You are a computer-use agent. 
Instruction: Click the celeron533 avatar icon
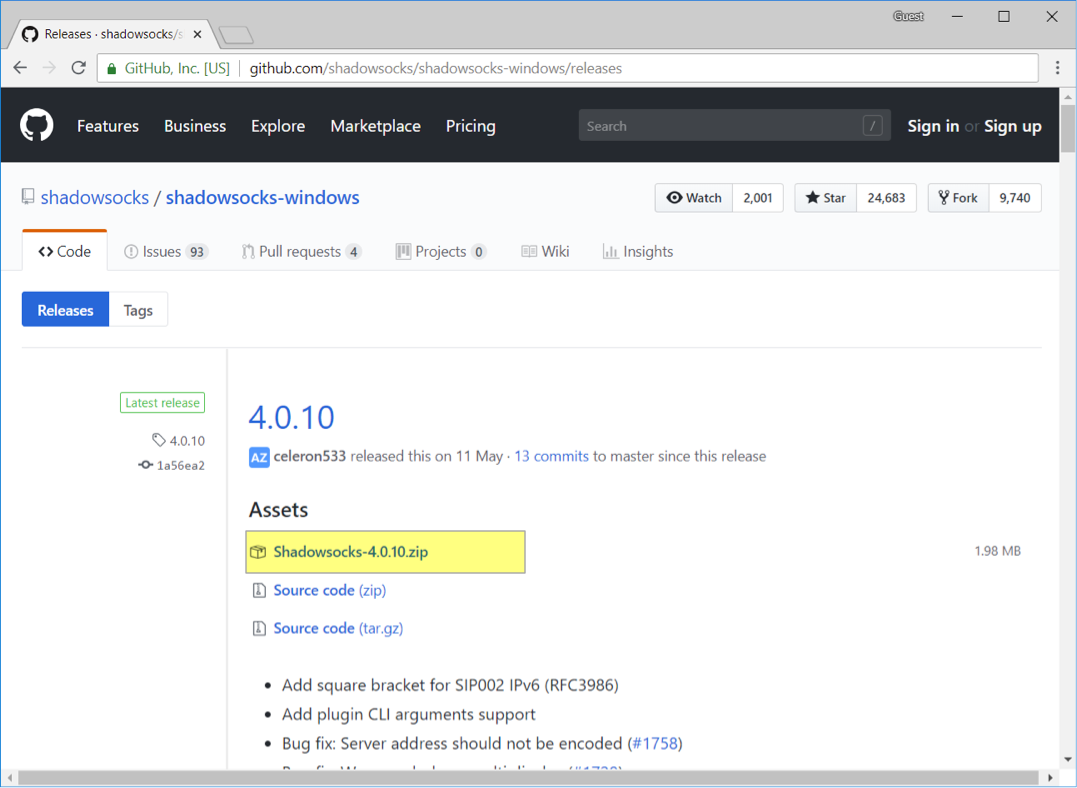[259, 457]
